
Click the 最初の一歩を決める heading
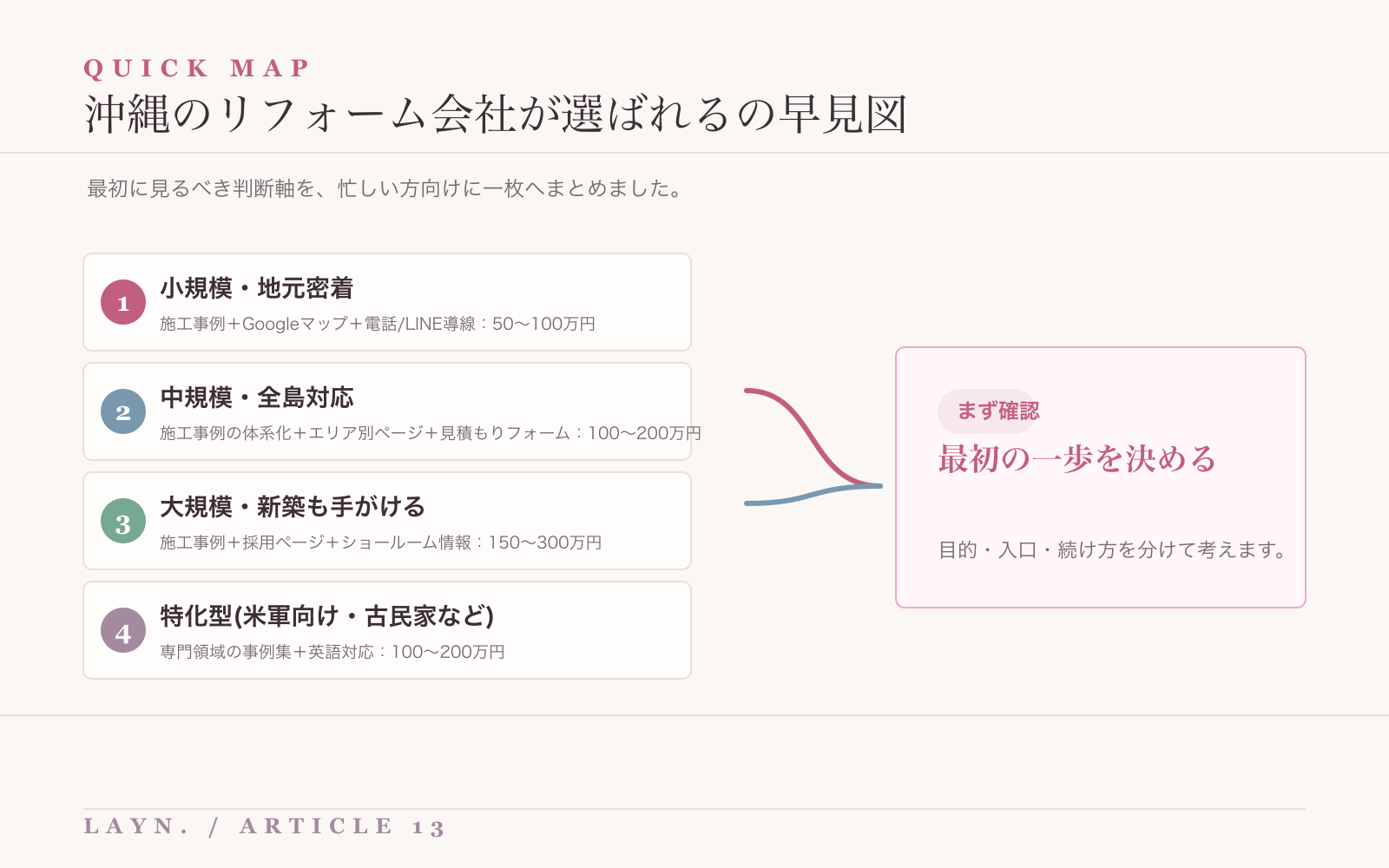coord(1077,458)
